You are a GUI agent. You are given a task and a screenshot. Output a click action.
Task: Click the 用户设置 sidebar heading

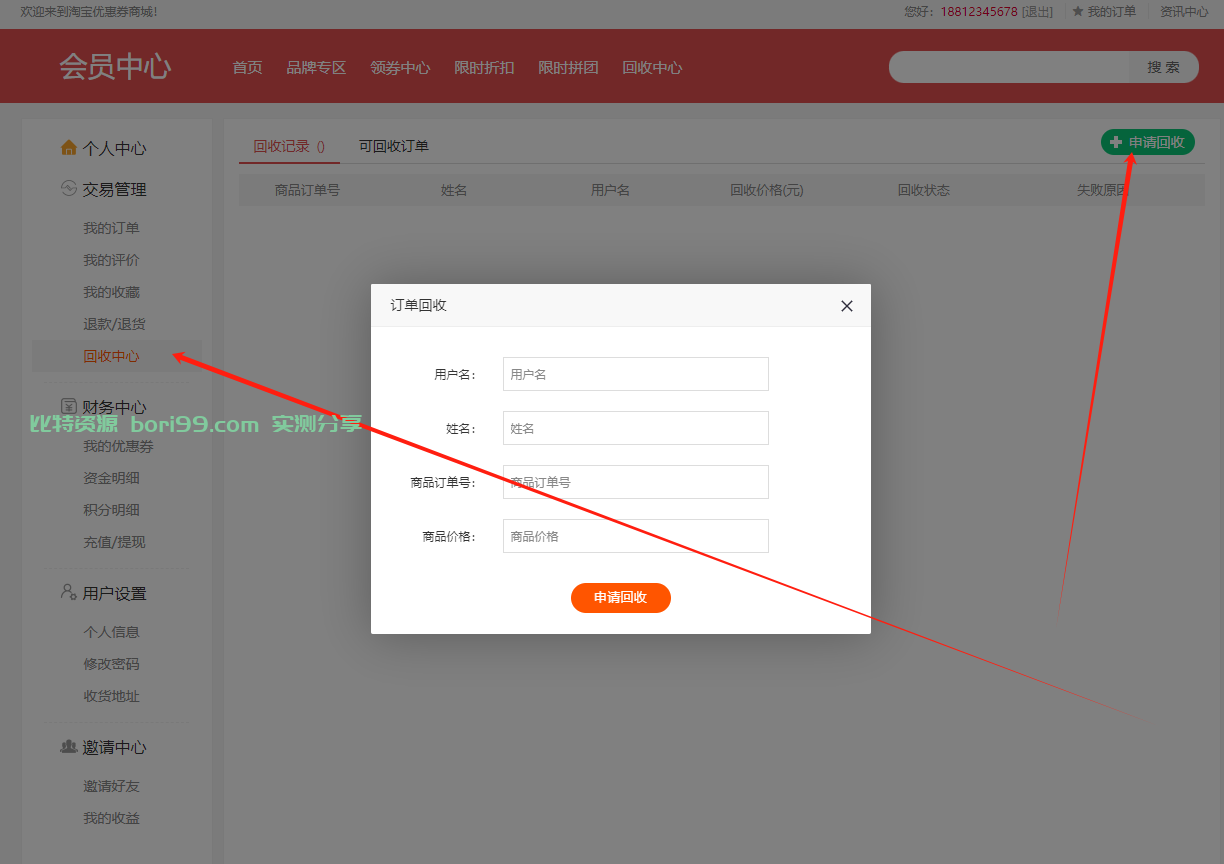(x=115, y=593)
